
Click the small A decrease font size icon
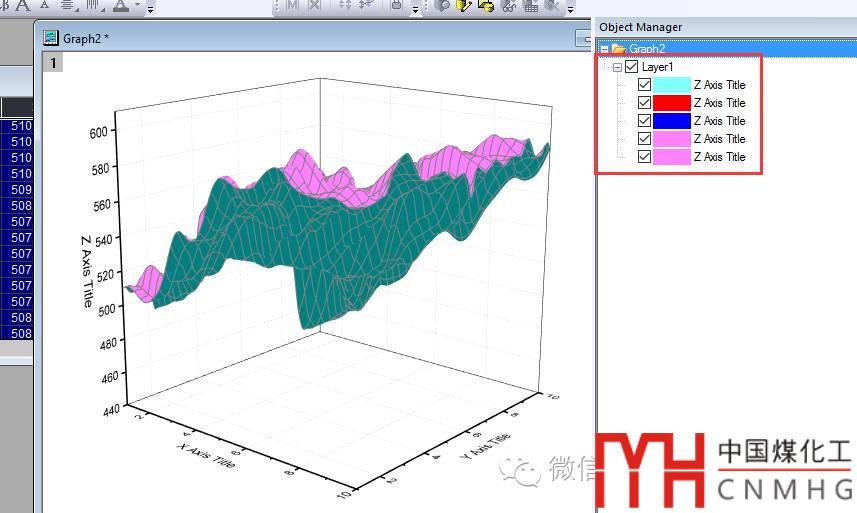tap(44, 6)
